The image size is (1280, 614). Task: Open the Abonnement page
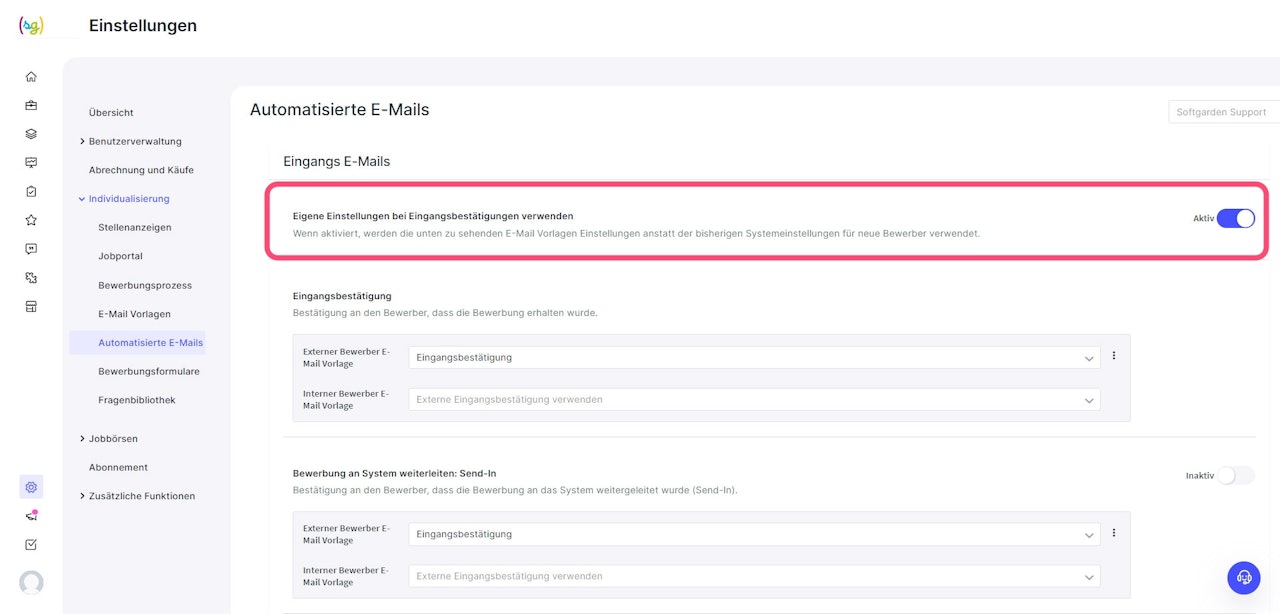point(118,467)
